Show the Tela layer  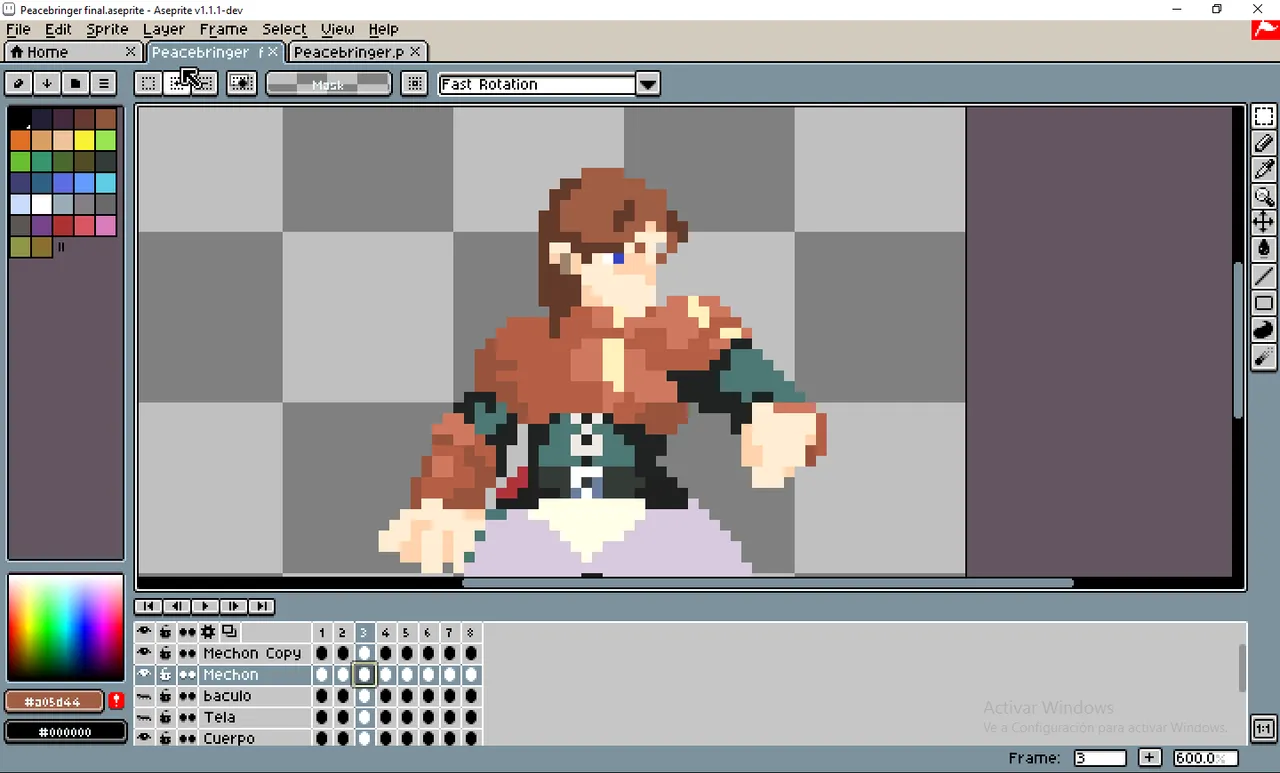145,718
